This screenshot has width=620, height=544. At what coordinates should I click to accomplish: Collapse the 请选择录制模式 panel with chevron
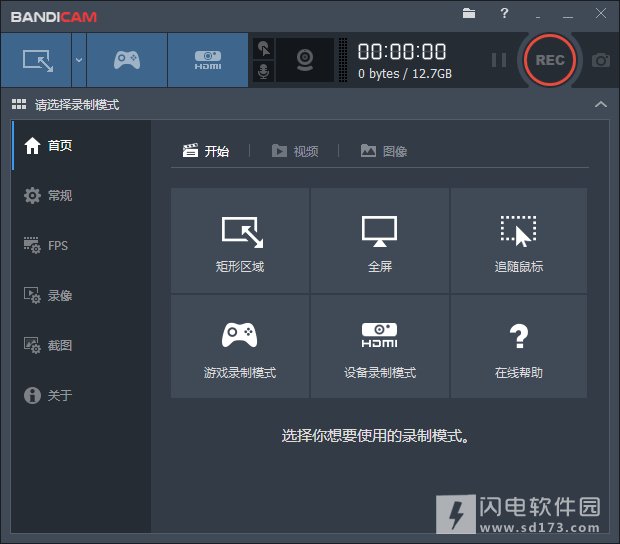[x=601, y=104]
